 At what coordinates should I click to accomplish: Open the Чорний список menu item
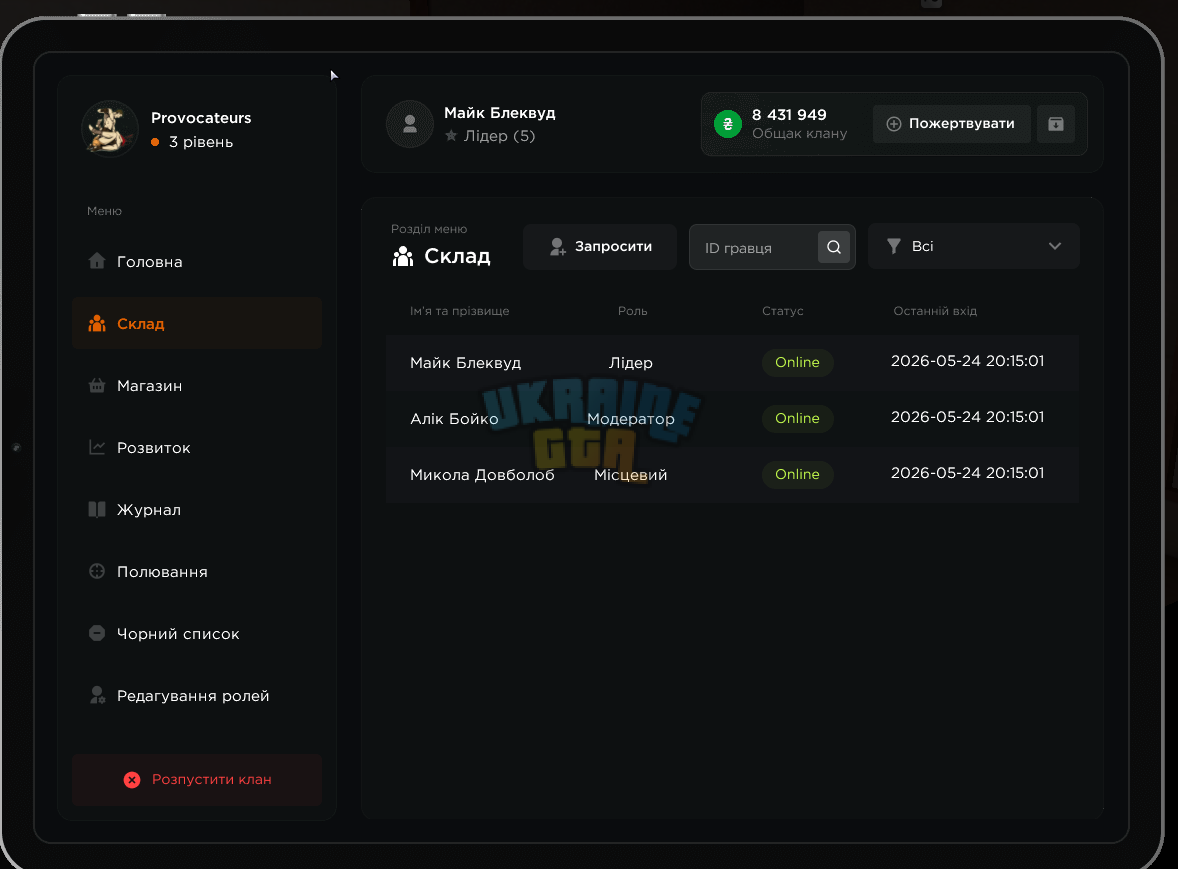(x=197, y=633)
